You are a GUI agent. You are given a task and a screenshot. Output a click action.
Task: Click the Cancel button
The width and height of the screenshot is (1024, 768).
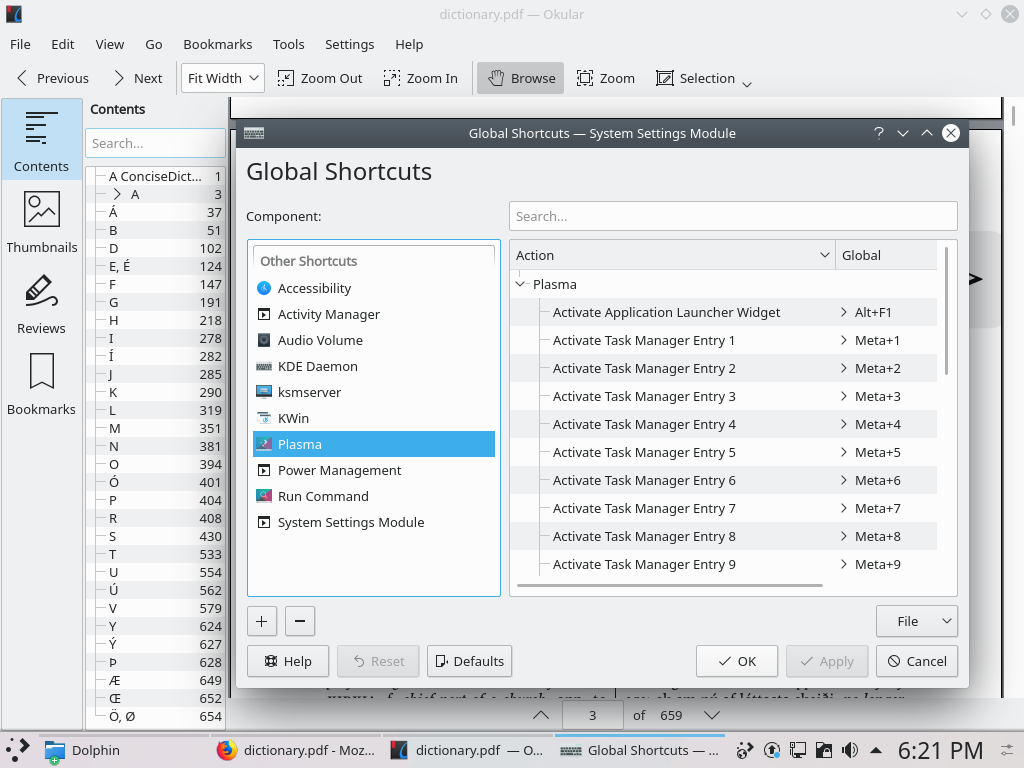(x=917, y=662)
